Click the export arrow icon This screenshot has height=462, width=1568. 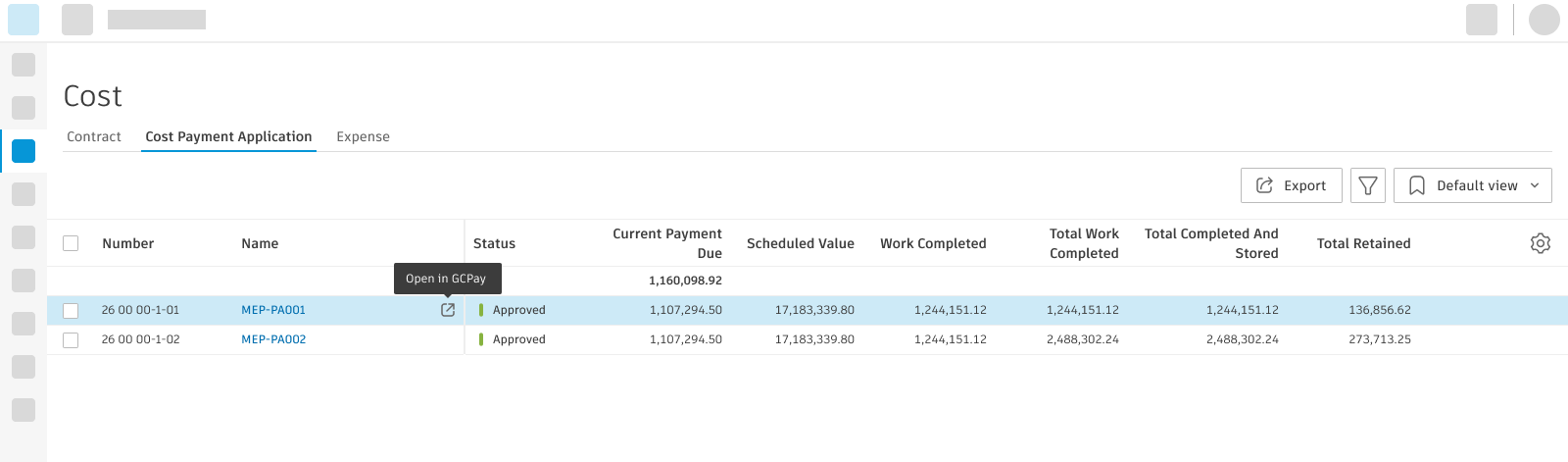(1265, 185)
